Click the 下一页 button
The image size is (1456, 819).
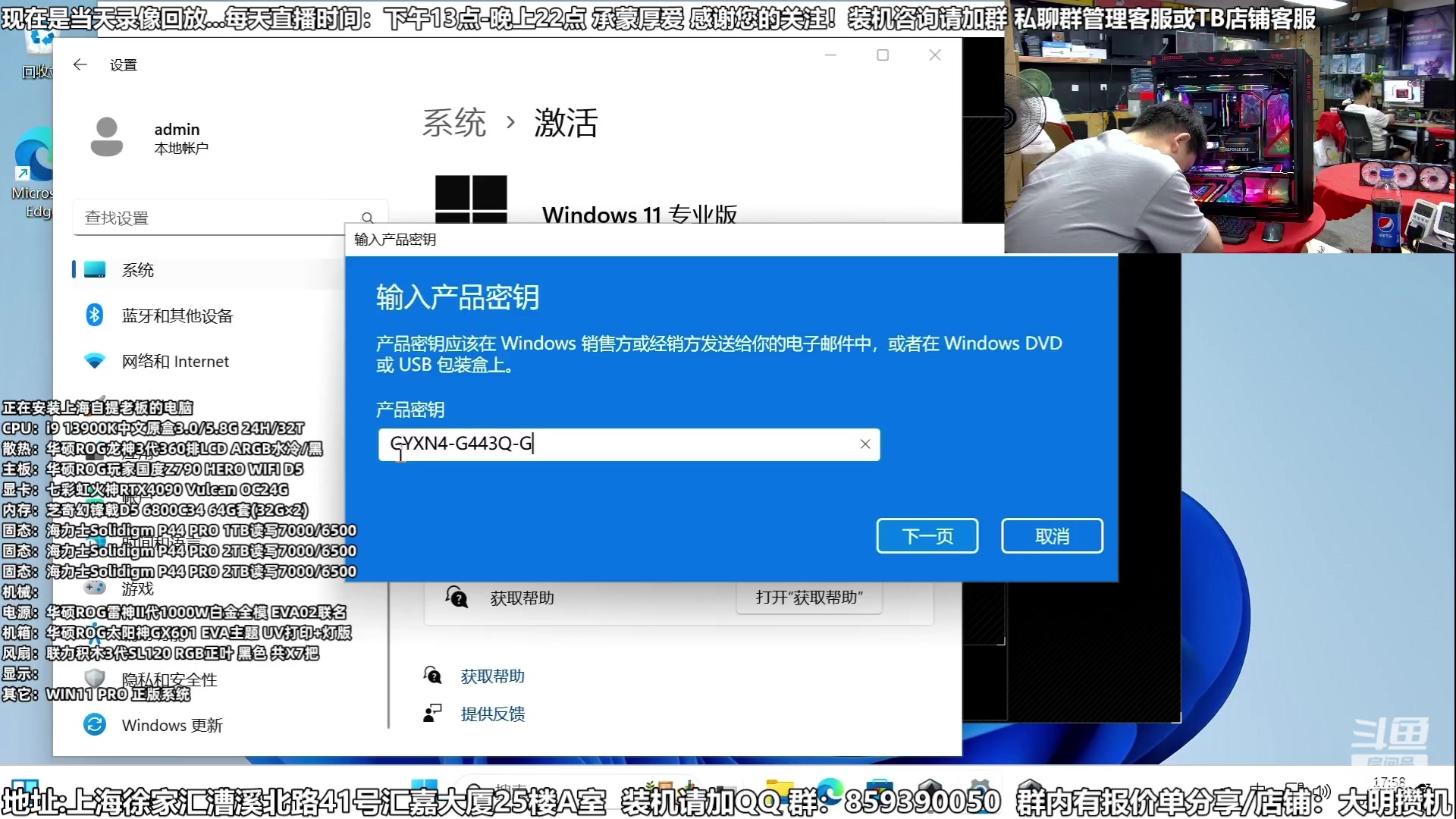[x=927, y=536]
